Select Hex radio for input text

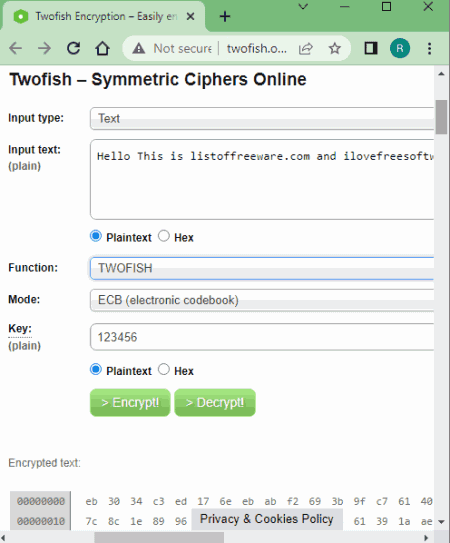pos(164,236)
